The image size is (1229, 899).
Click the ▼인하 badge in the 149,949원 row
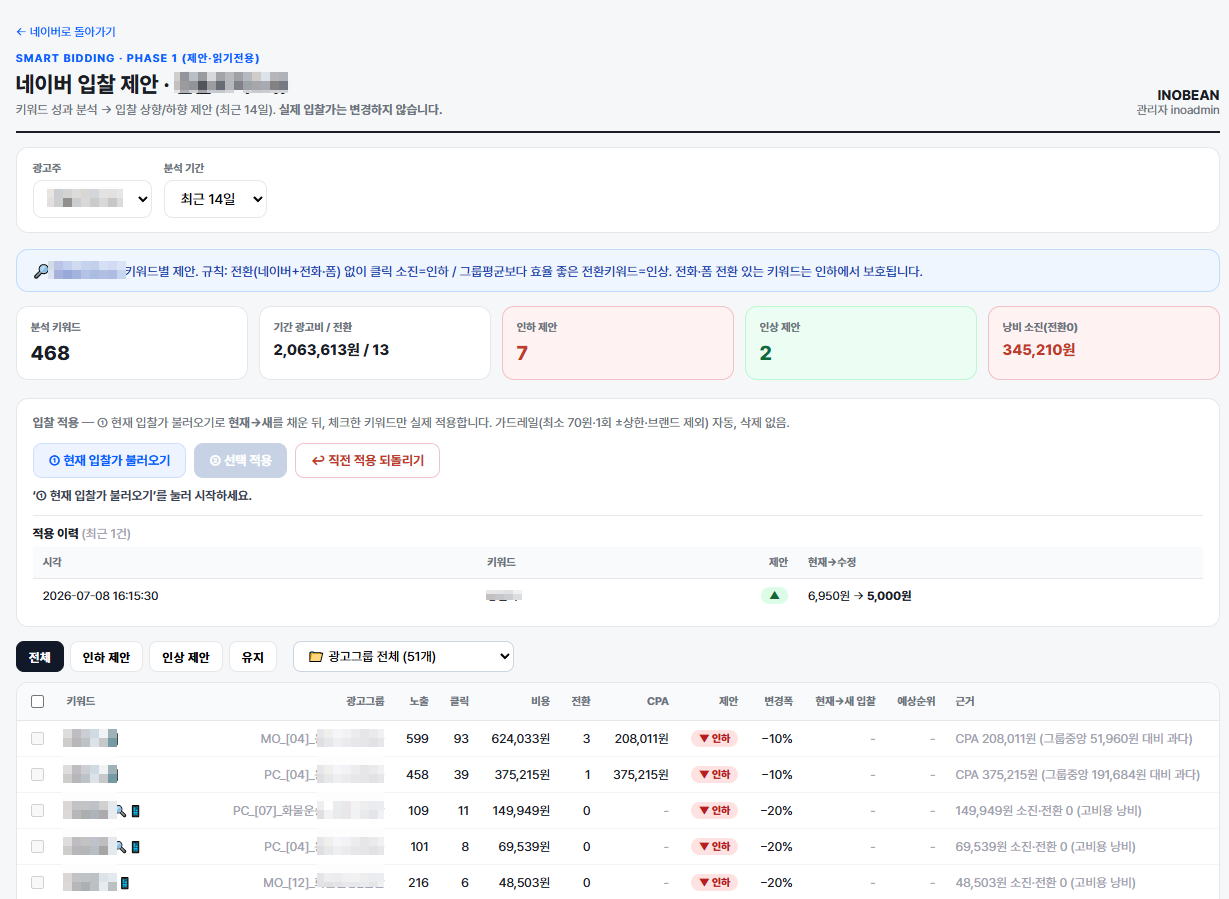[714, 811]
